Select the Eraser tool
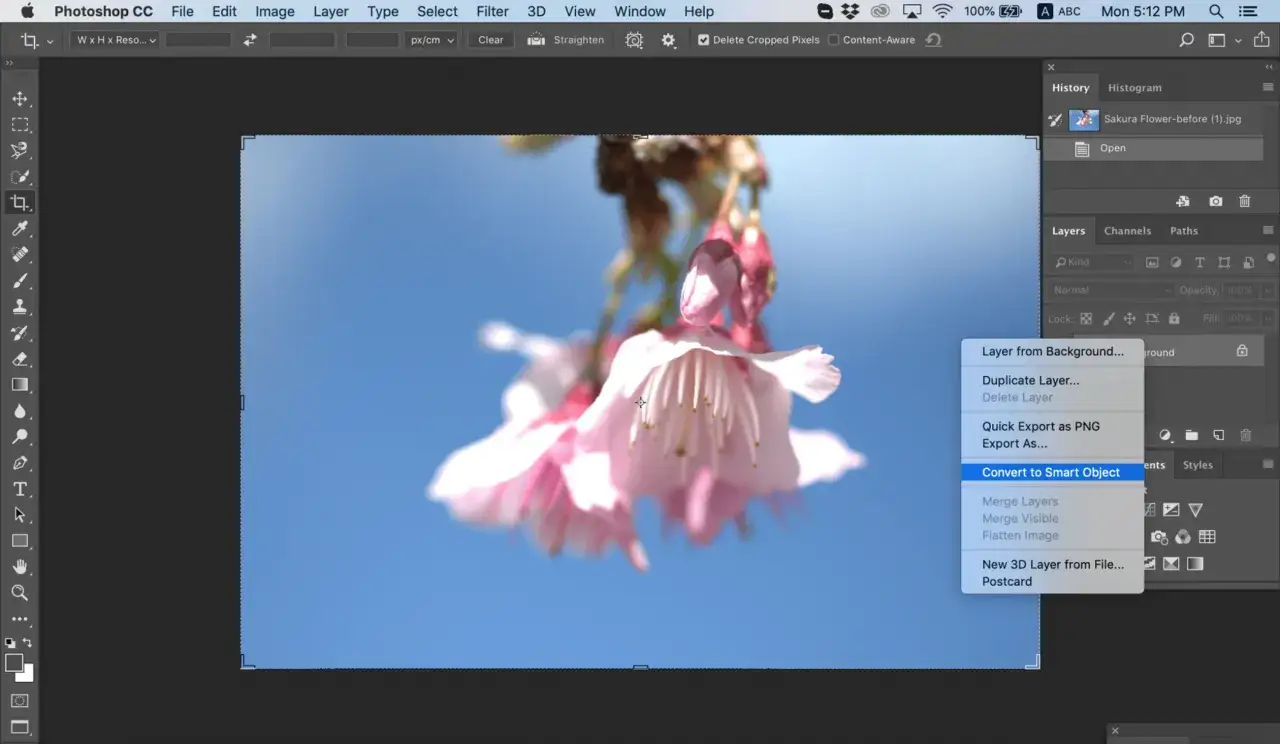The image size is (1280, 744). click(x=19, y=359)
